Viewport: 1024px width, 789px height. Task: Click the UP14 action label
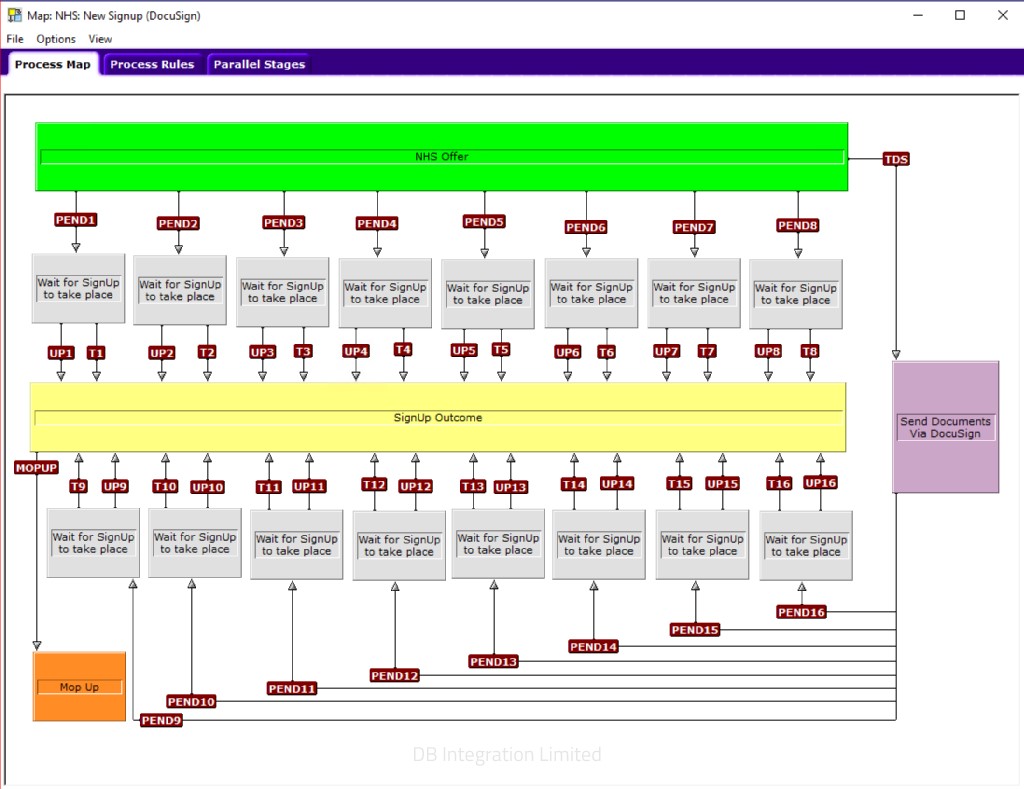[x=617, y=484]
